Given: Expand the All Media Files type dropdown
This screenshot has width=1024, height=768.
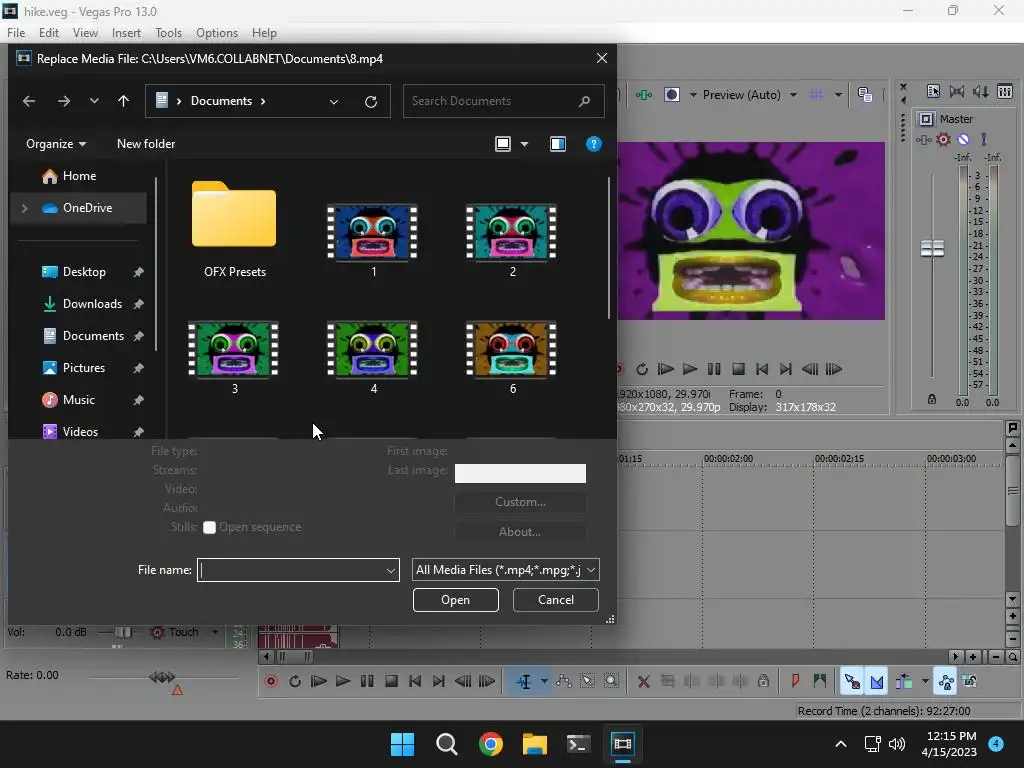Looking at the screenshot, I should click(x=591, y=570).
